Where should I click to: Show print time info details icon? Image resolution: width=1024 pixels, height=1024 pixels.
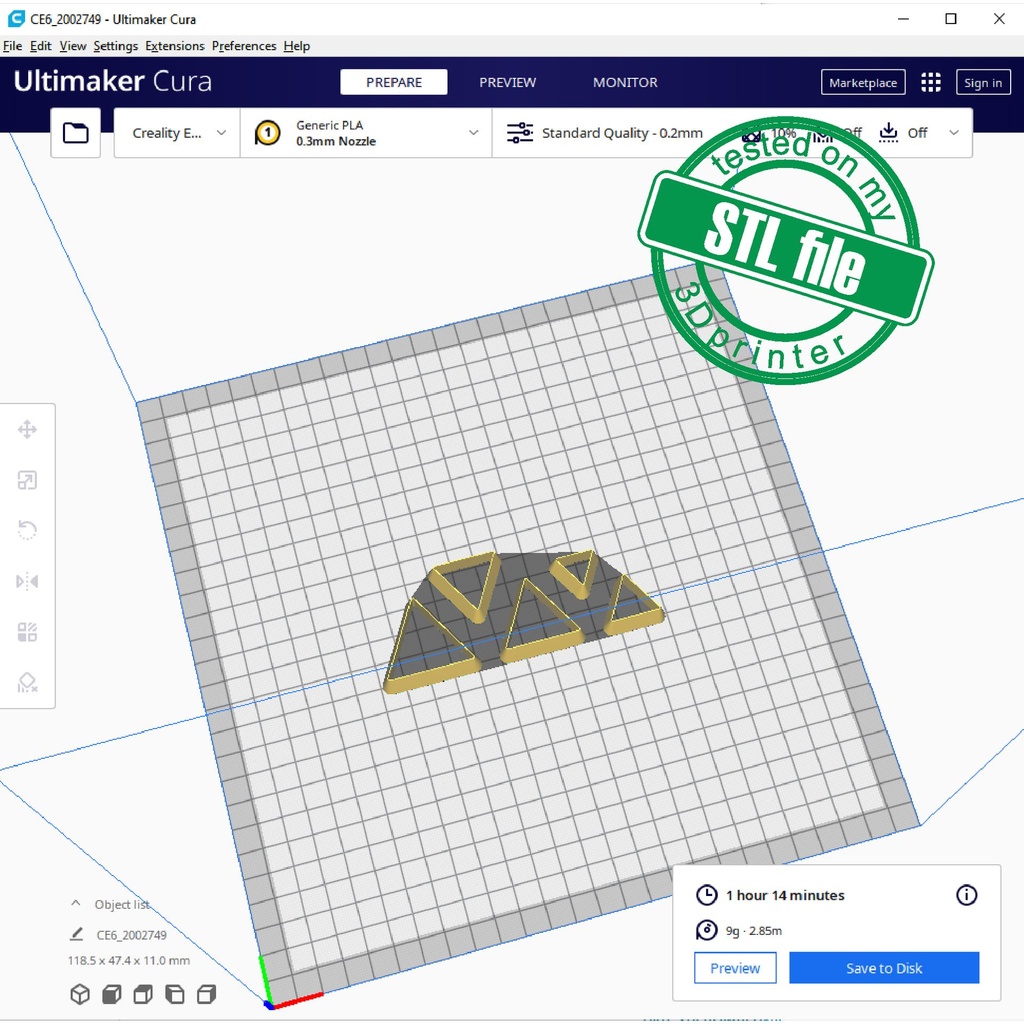(966, 895)
